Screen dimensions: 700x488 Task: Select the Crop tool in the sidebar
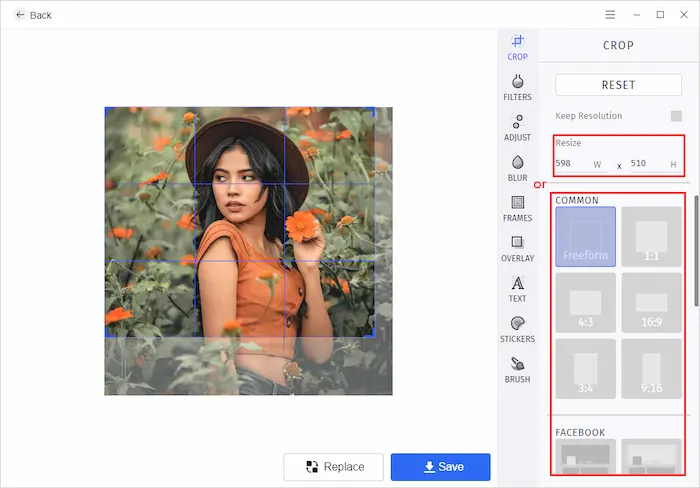click(x=517, y=47)
